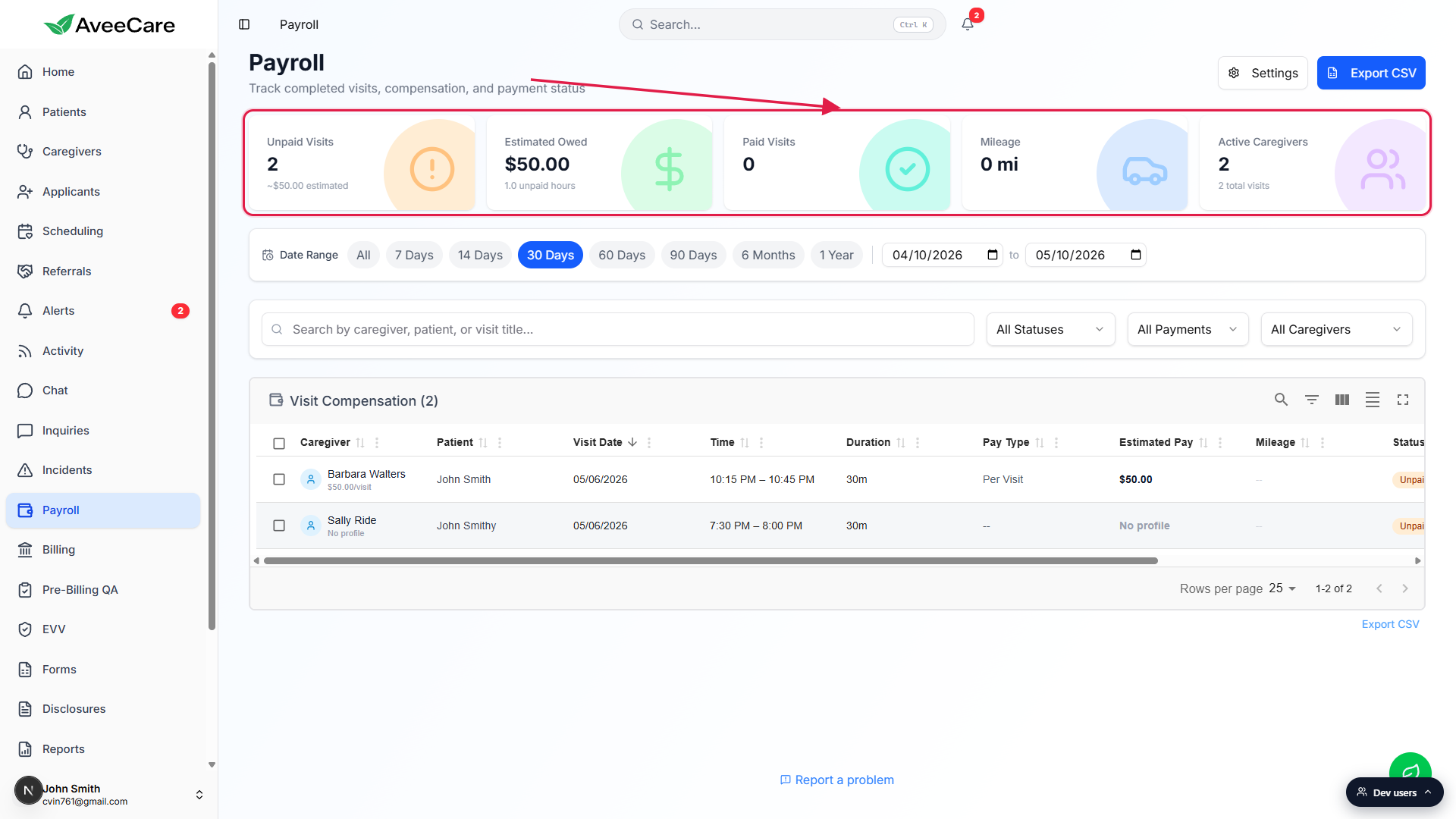Screen dimensions: 1456x819
Task: Open the All Statuses dropdown
Action: (1050, 329)
